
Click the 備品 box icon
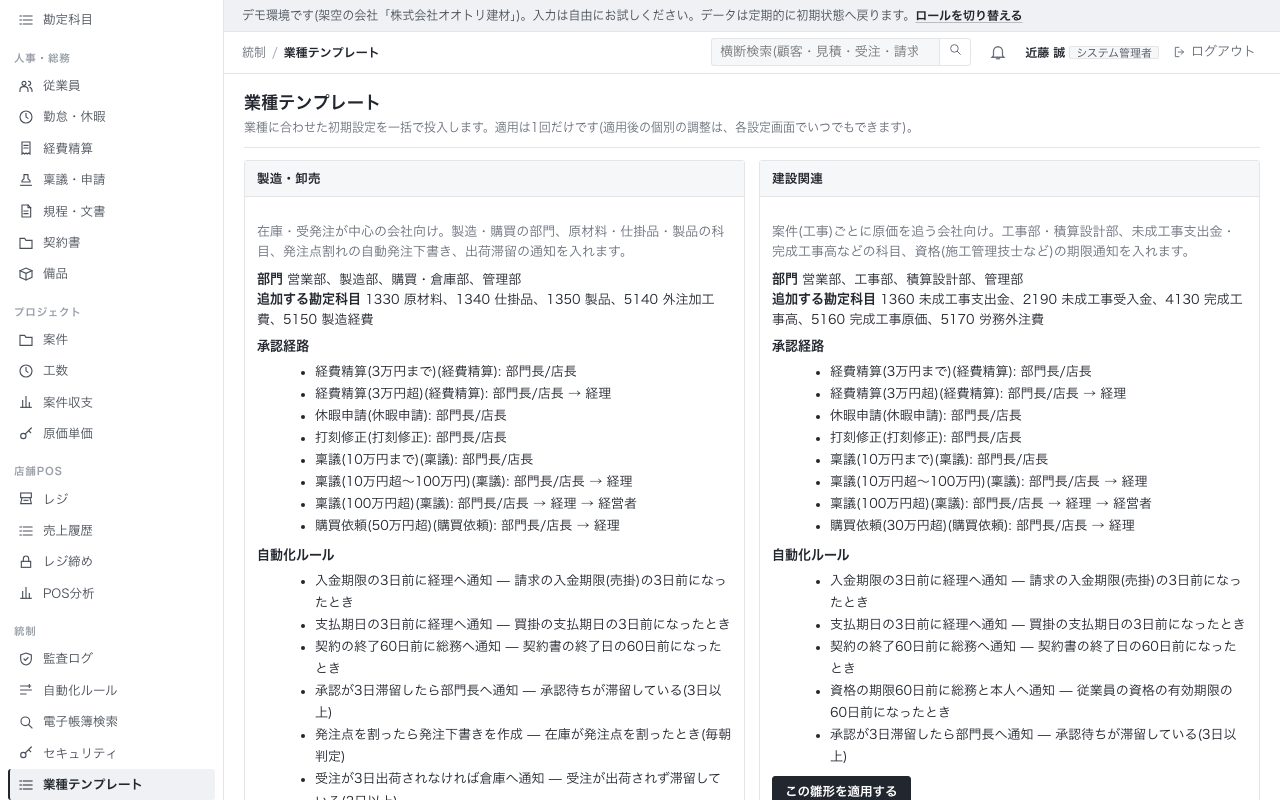pyautogui.click(x=26, y=274)
